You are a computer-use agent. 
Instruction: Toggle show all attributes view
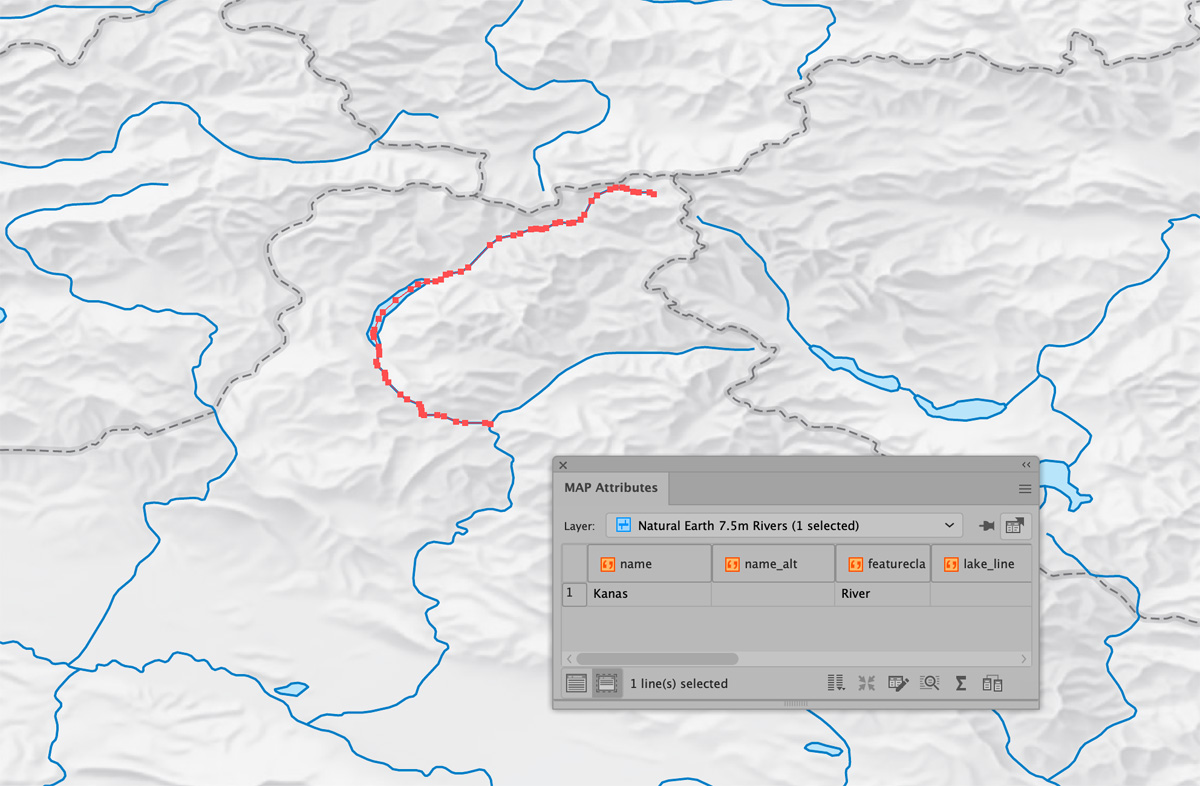(x=576, y=684)
